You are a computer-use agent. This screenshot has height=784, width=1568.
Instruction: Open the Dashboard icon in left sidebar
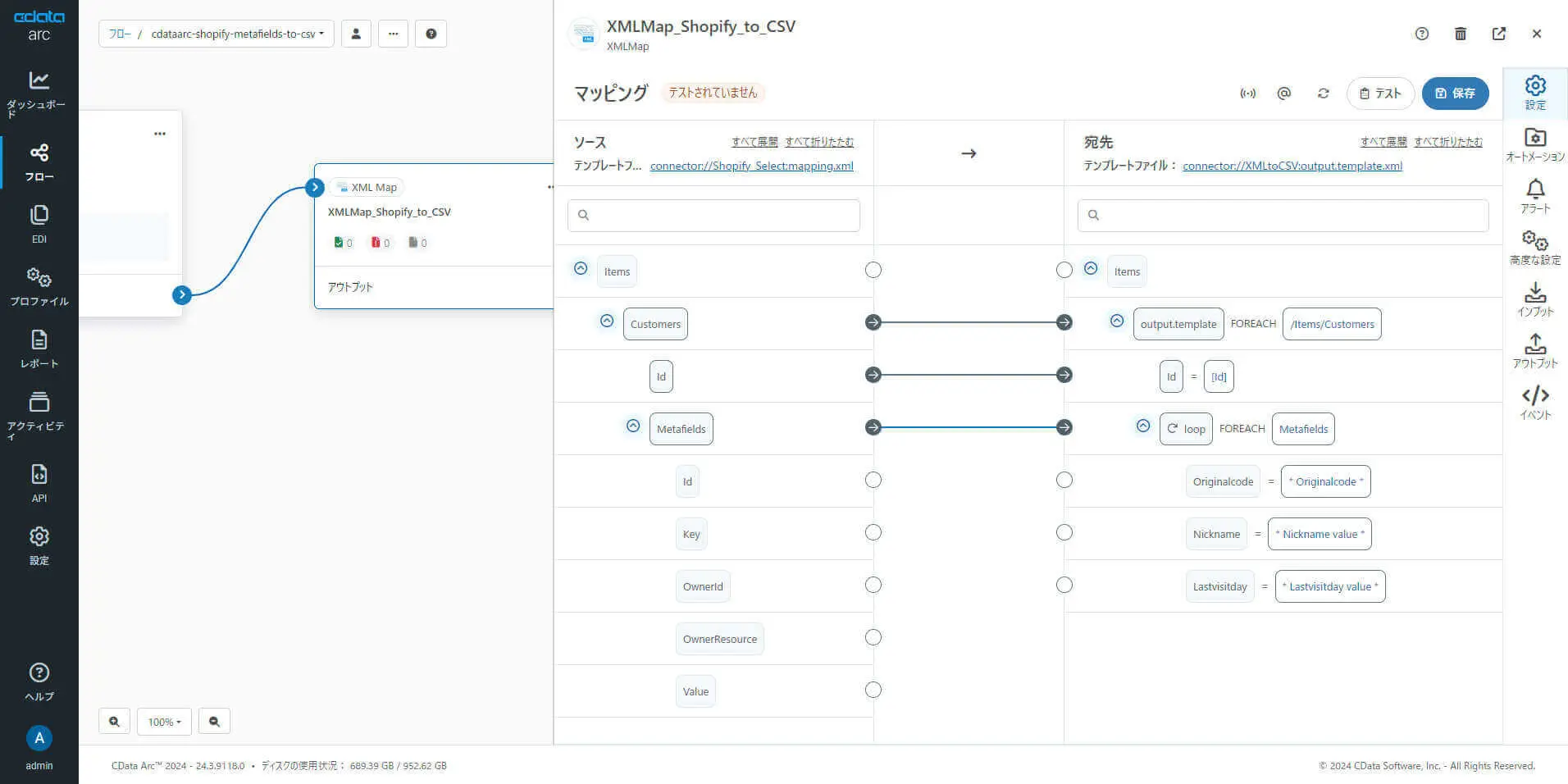pyautogui.click(x=39, y=80)
